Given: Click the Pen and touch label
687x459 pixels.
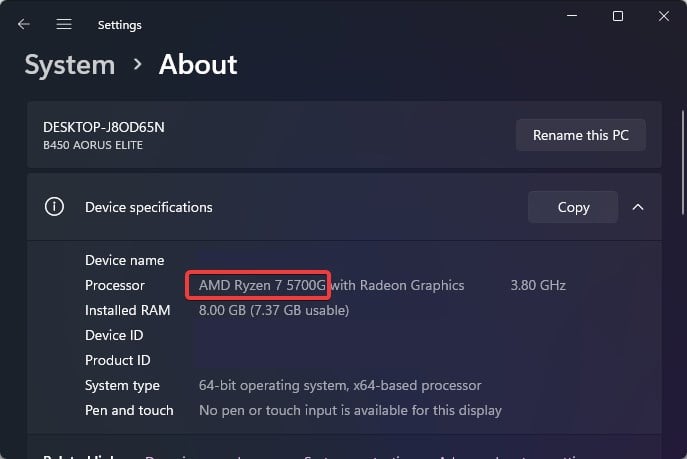Looking at the screenshot, I should click(129, 410).
